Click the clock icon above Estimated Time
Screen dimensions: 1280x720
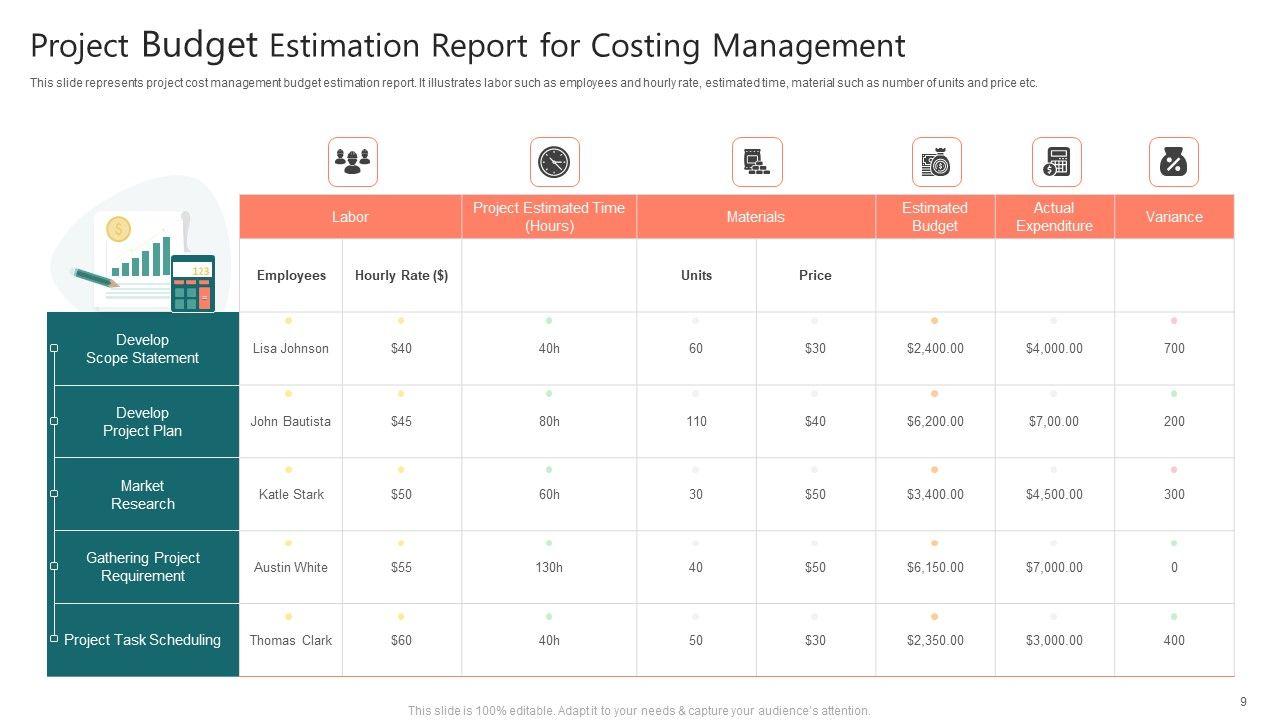[554, 162]
